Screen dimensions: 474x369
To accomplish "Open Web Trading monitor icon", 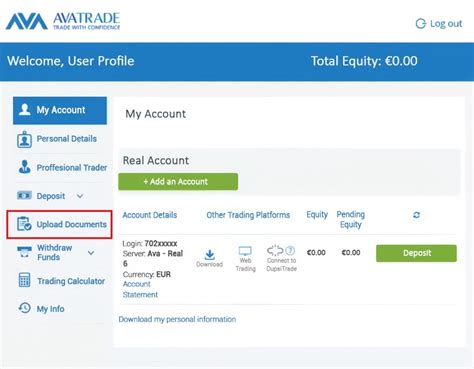I will 245,251.
